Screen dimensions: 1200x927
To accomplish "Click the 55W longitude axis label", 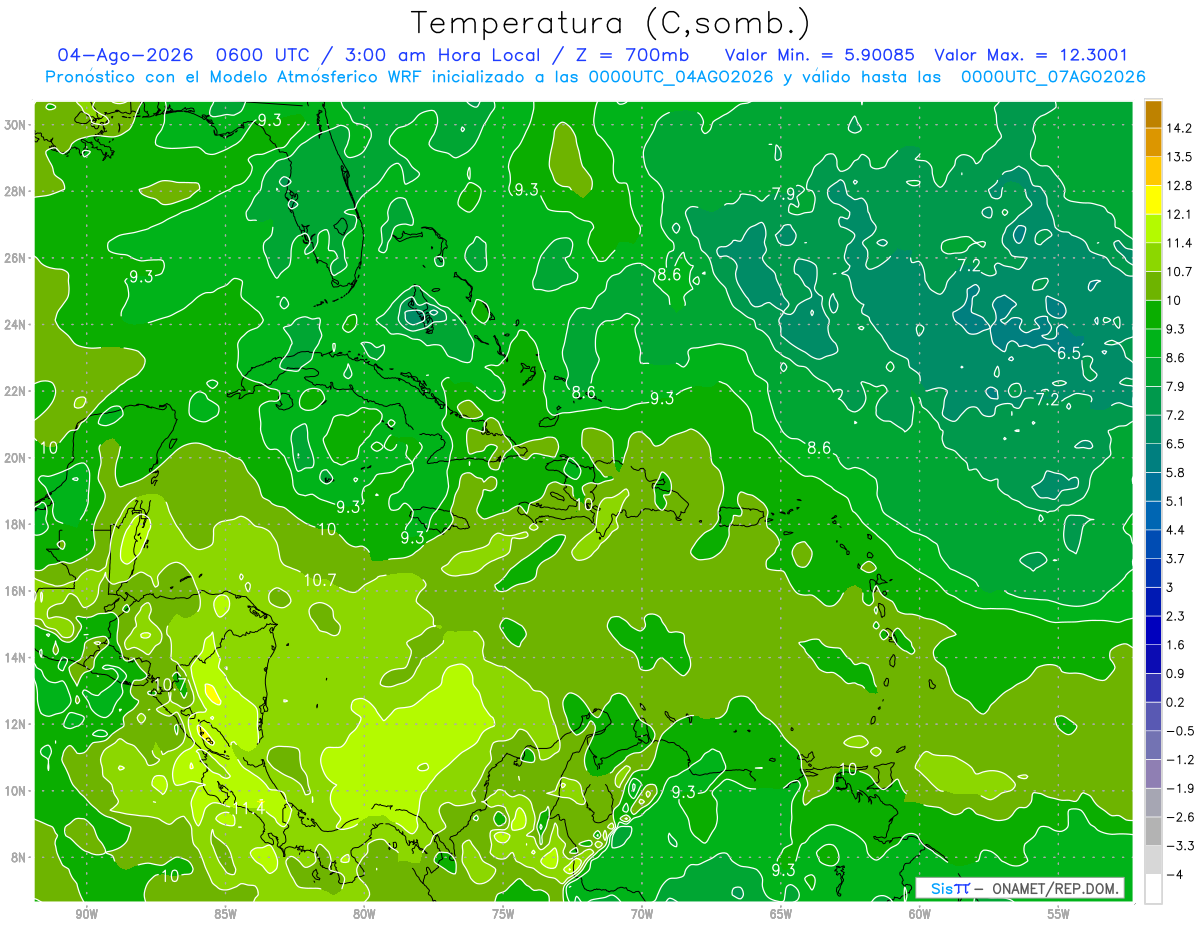I will 1059,913.
